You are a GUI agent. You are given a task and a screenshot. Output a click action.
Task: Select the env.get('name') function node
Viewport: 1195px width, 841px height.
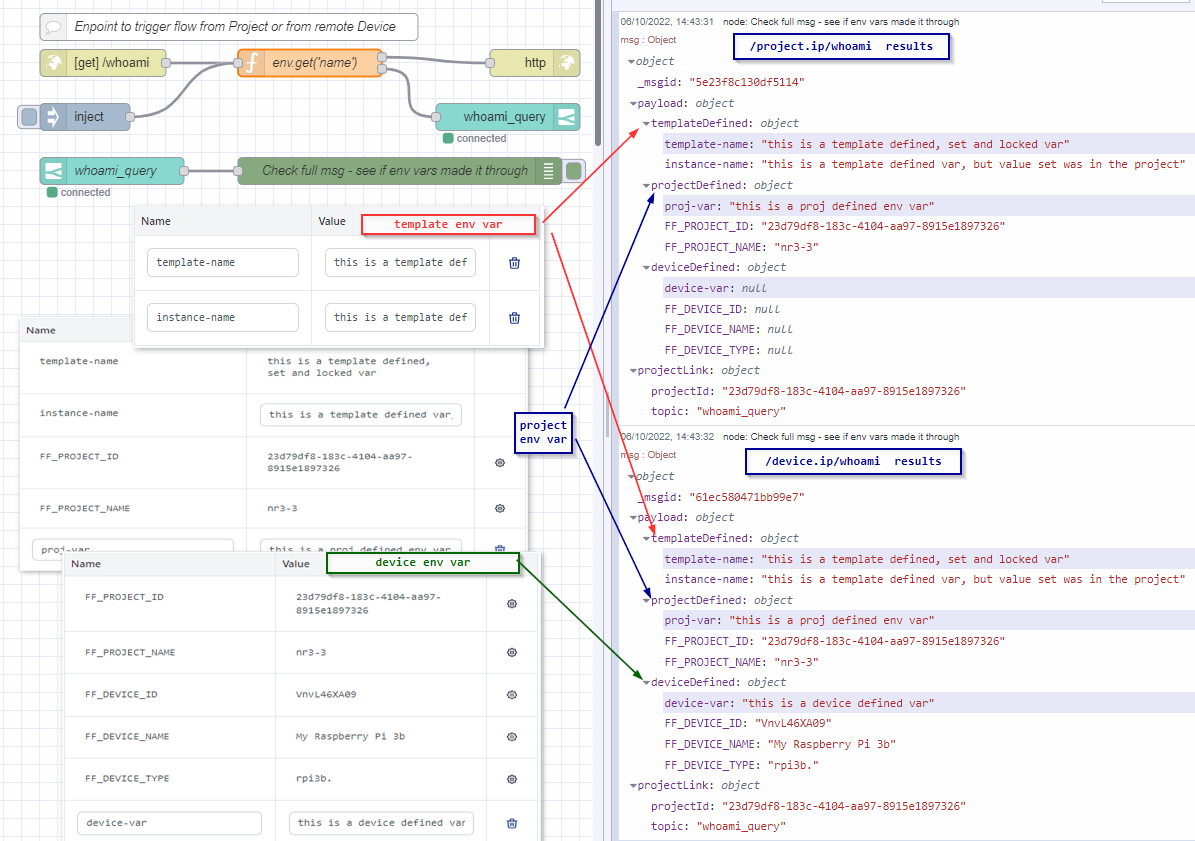coord(312,62)
